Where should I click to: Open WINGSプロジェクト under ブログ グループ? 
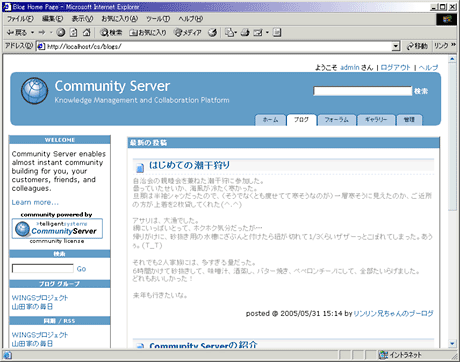click(40, 298)
